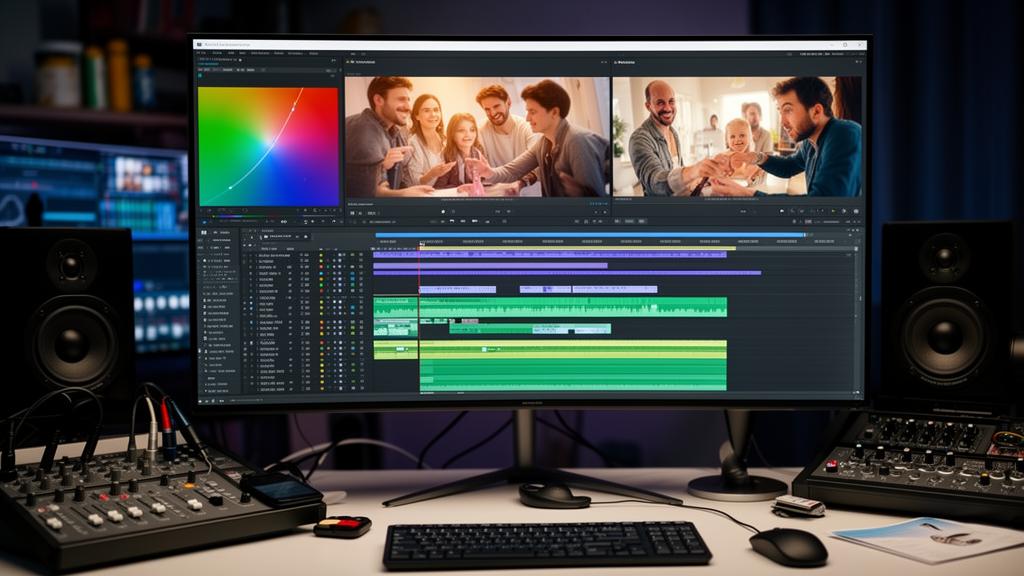Select the large green audio waveform clip
Screen dimensions: 1024x576
point(573,307)
